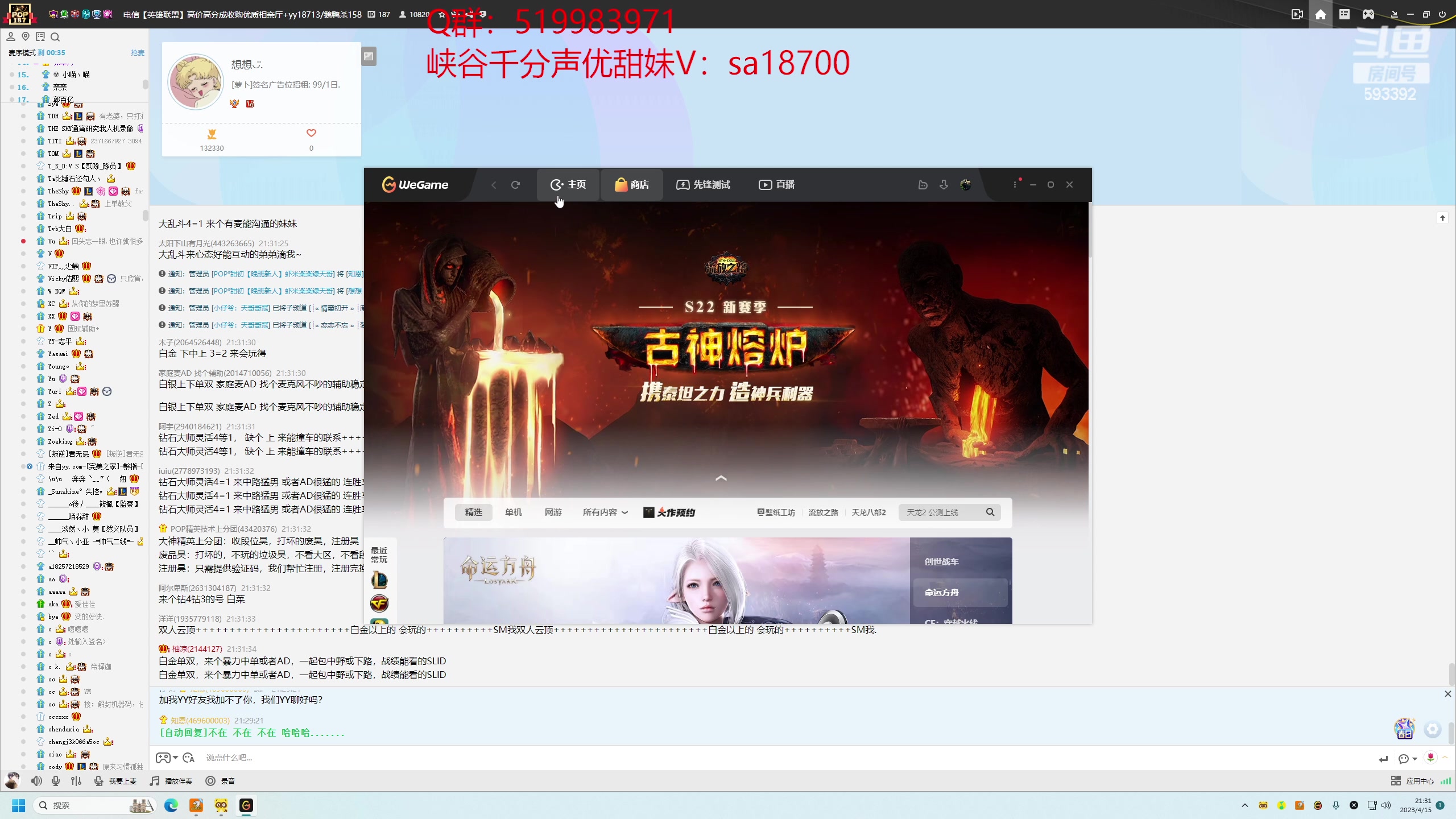Click 抢麦 link in mic queue

pyautogui.click(x=137, y=52)
